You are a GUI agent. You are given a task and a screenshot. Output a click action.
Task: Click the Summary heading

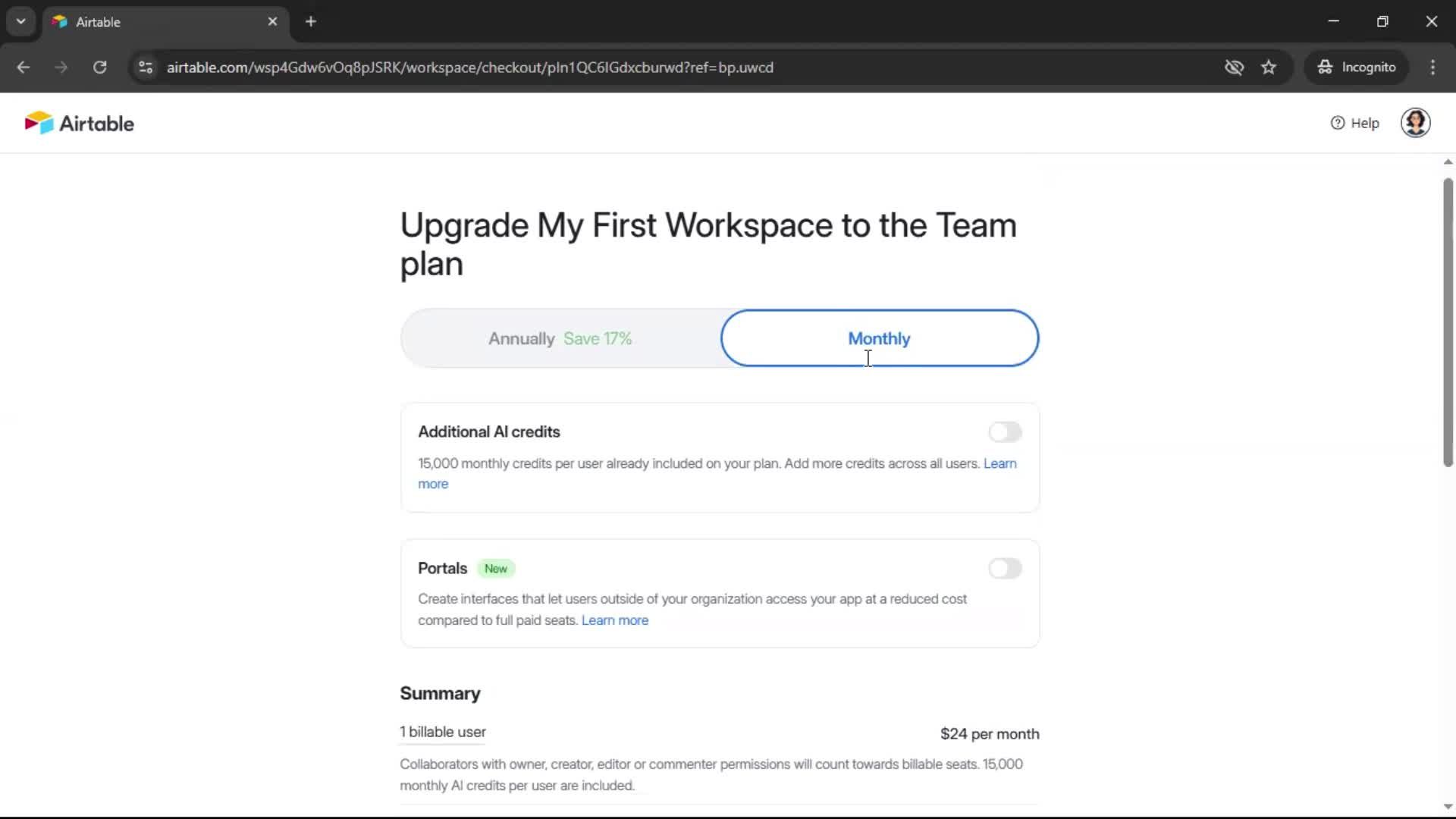[x=440, y=693]
